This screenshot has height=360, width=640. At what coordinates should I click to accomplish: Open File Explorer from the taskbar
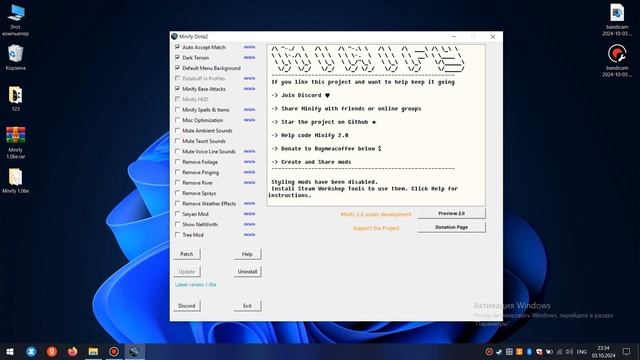point(93,351)
